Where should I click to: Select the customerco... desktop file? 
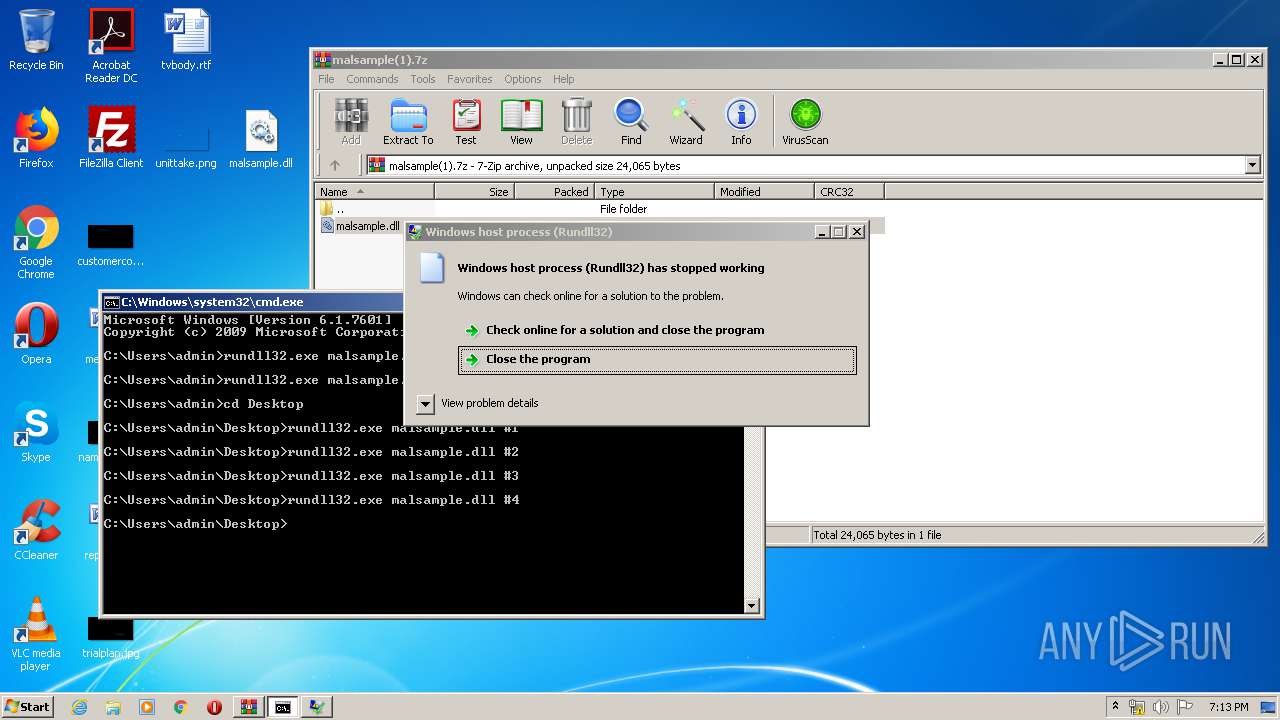tap(111, 246)
